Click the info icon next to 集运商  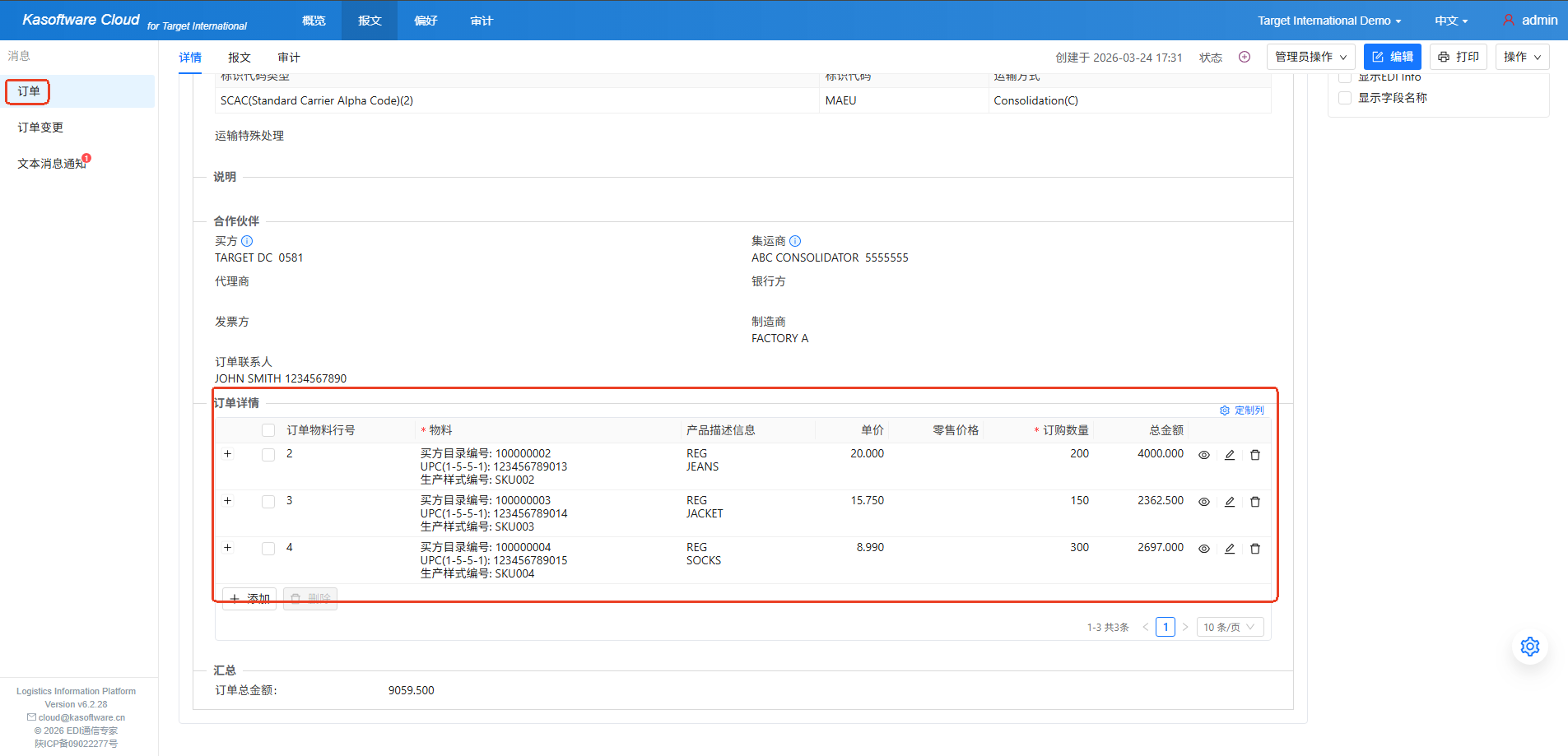(x=794, y=241)
